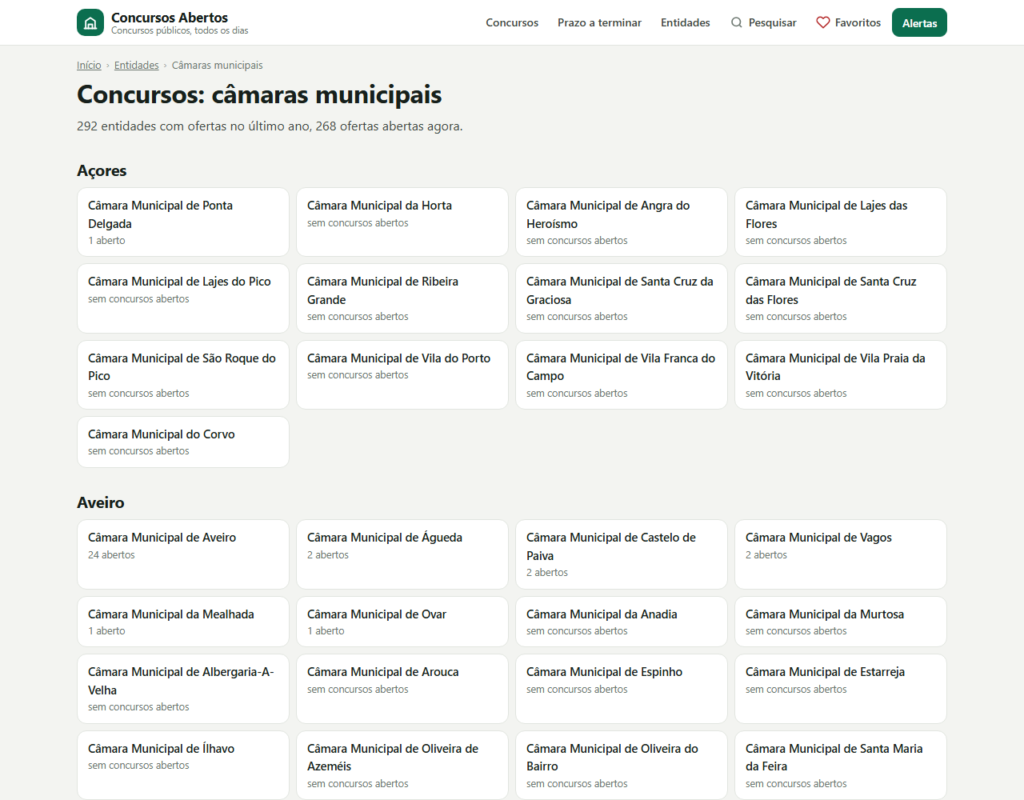Viewport: 1024px width, 800px height.
Task: Select Câmara Municipal de Lajes das Flores
Action: [x=840, y=222]
